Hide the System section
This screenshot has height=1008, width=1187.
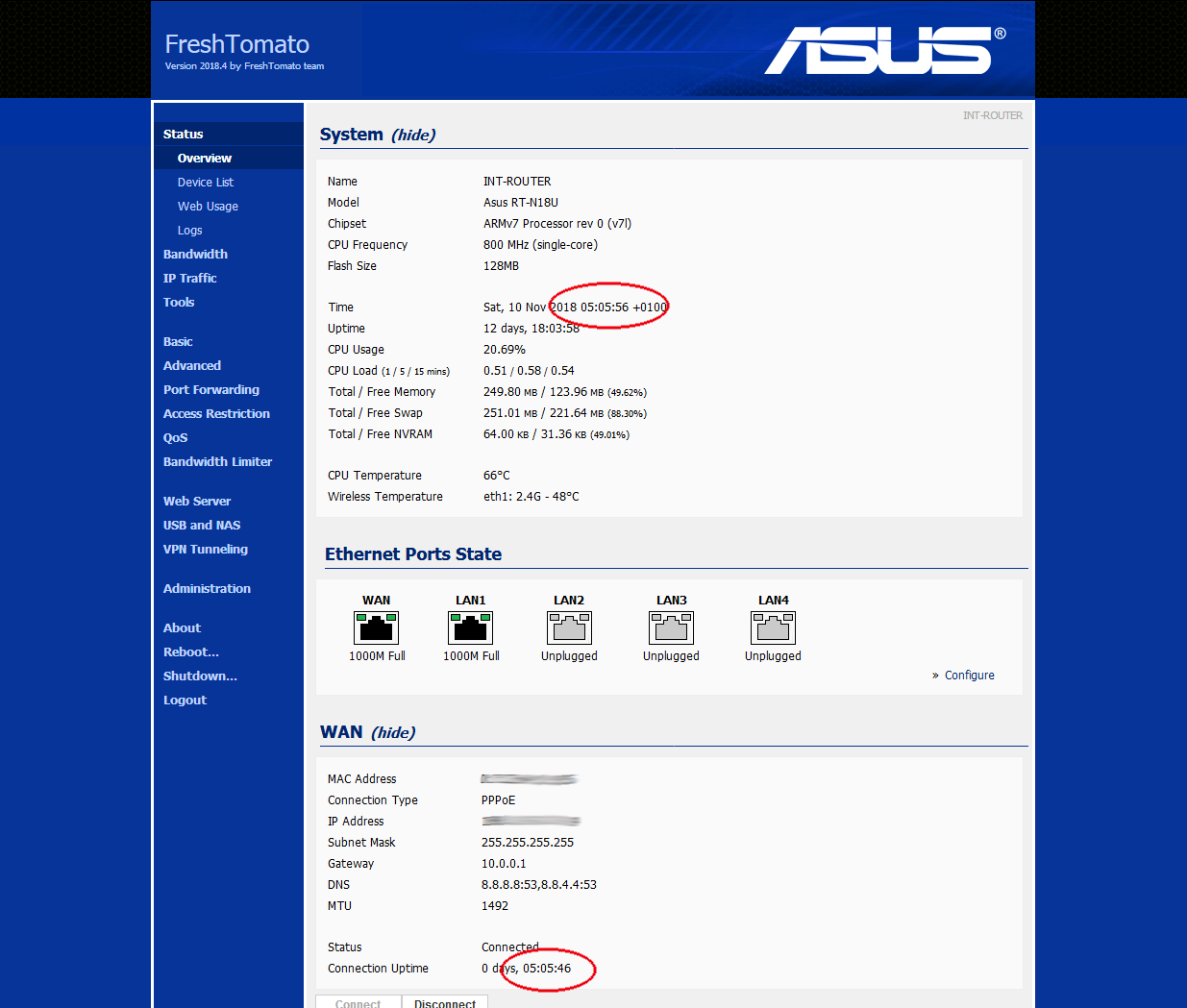tap(413, 135)
